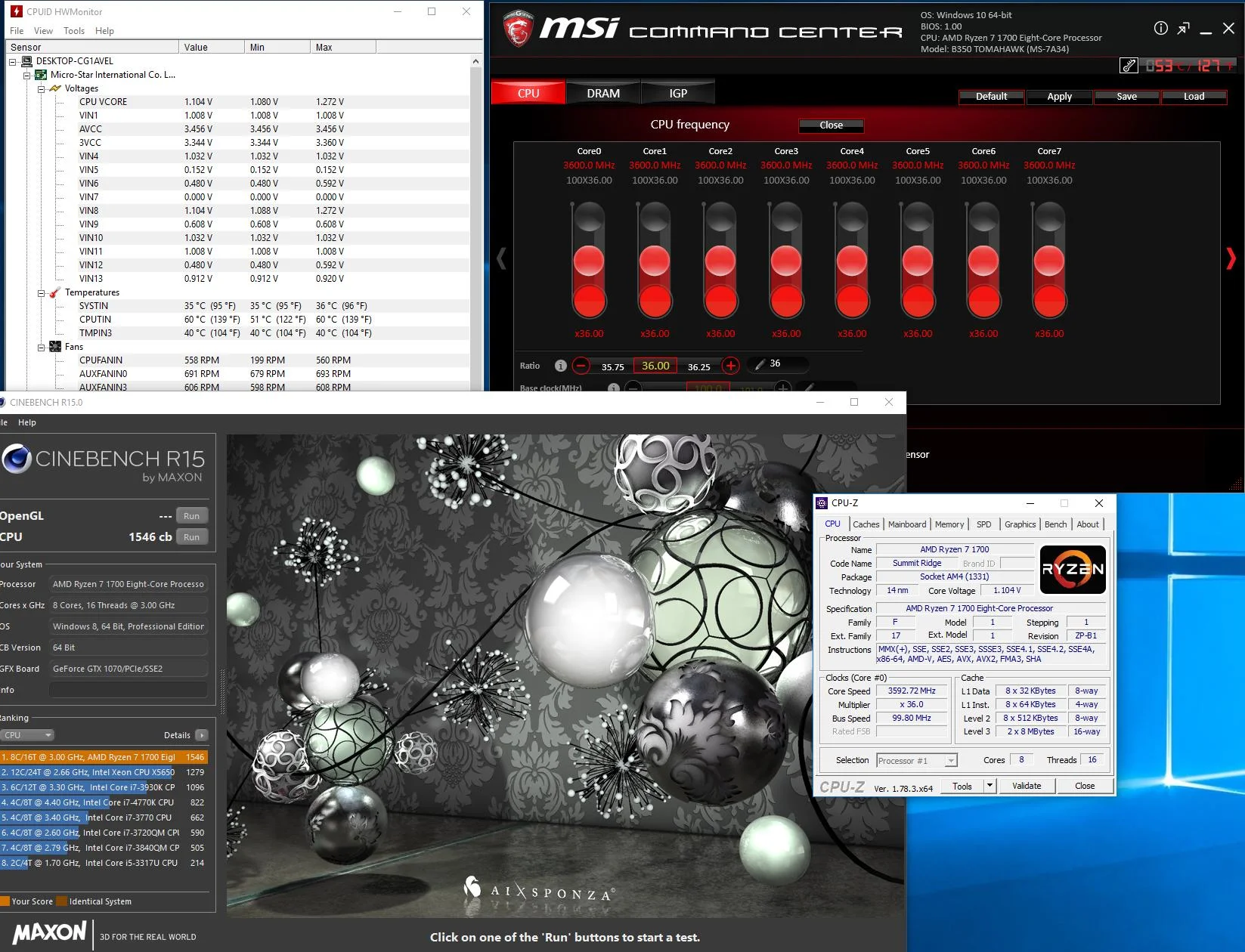
Task: Adjust the Core7 frequency slider
Action: (x=1049, y=261)
